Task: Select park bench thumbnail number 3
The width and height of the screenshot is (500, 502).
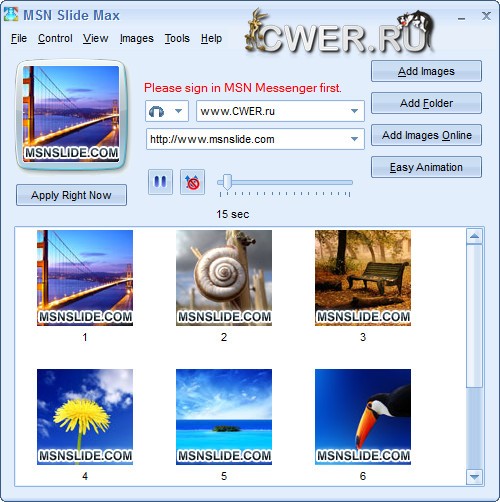Action: pos(363,278)
